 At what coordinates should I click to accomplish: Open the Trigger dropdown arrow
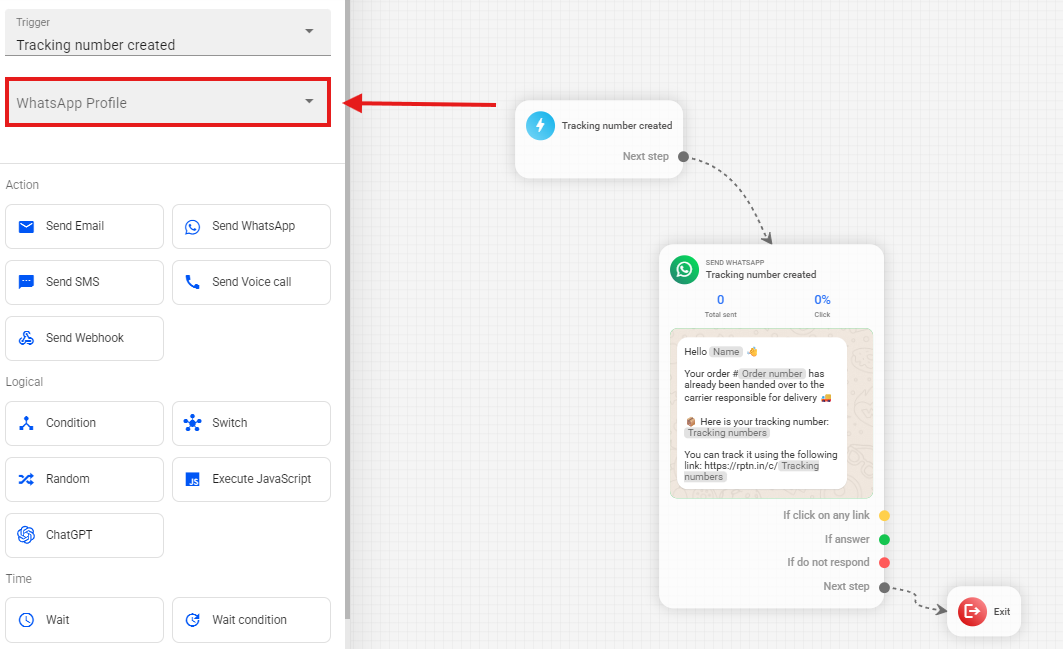(309, 31)
